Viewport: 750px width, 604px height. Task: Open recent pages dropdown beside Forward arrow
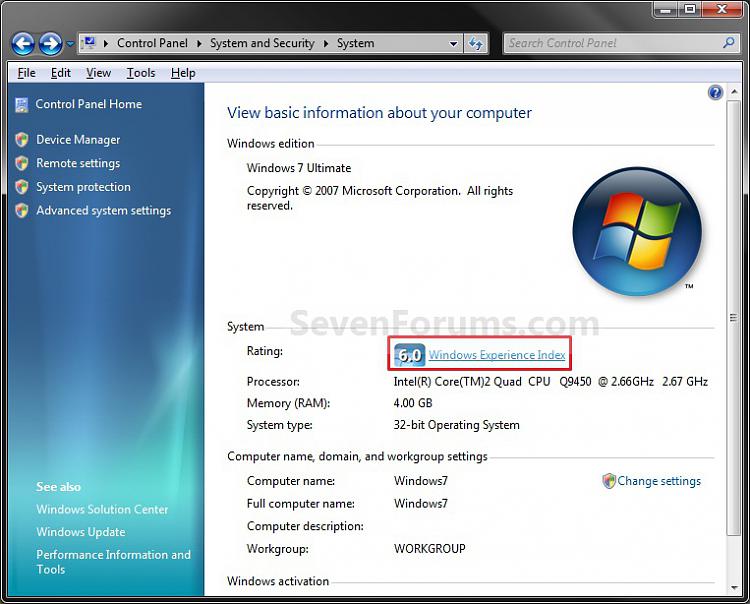point(70,44)
